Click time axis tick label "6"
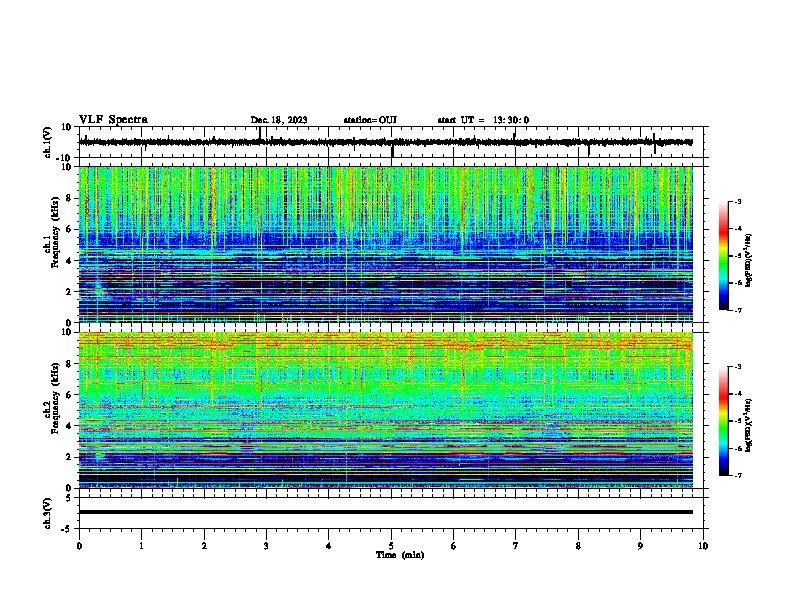 point(453,546)
